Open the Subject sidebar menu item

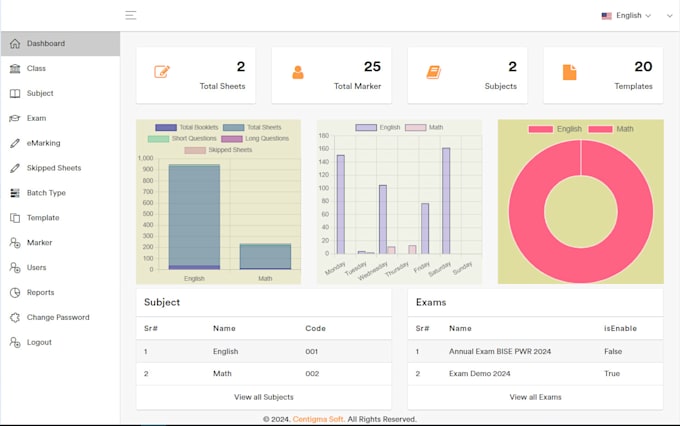60,93
